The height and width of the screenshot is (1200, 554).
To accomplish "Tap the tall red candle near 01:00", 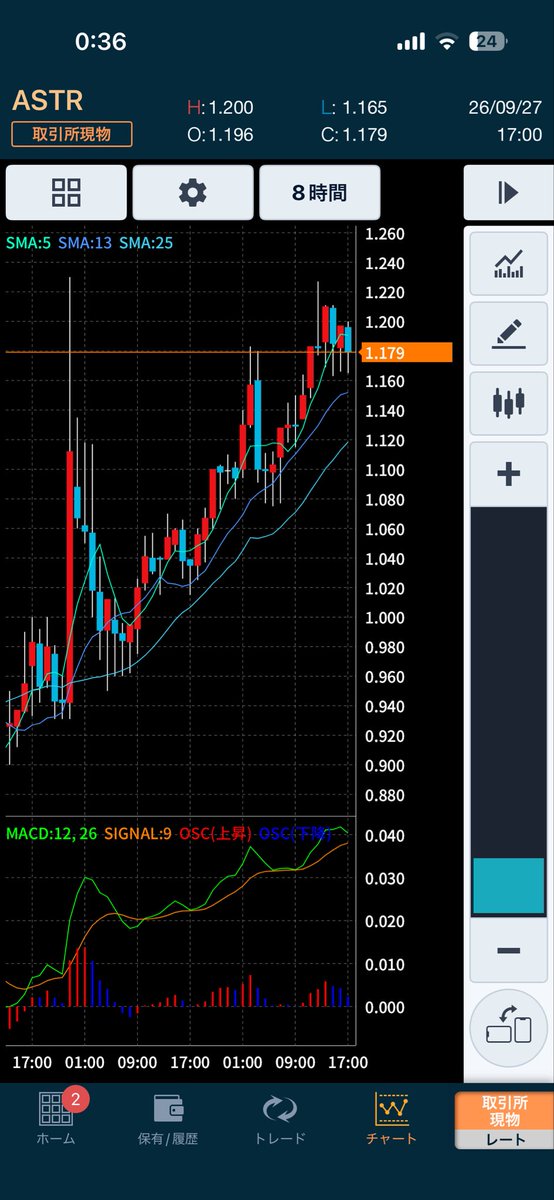I will (x=70, y=577).
